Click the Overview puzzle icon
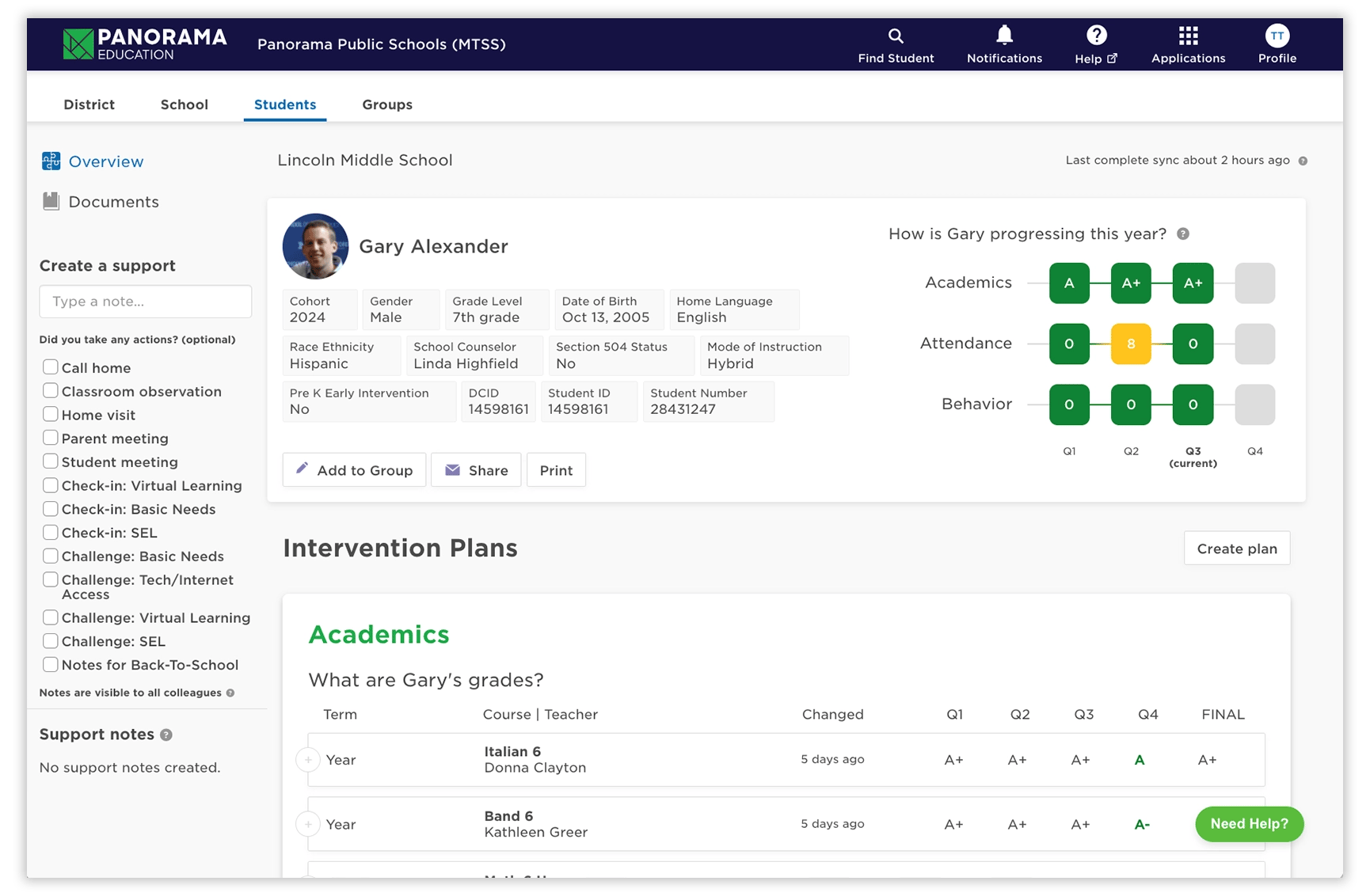 (51, 161)
